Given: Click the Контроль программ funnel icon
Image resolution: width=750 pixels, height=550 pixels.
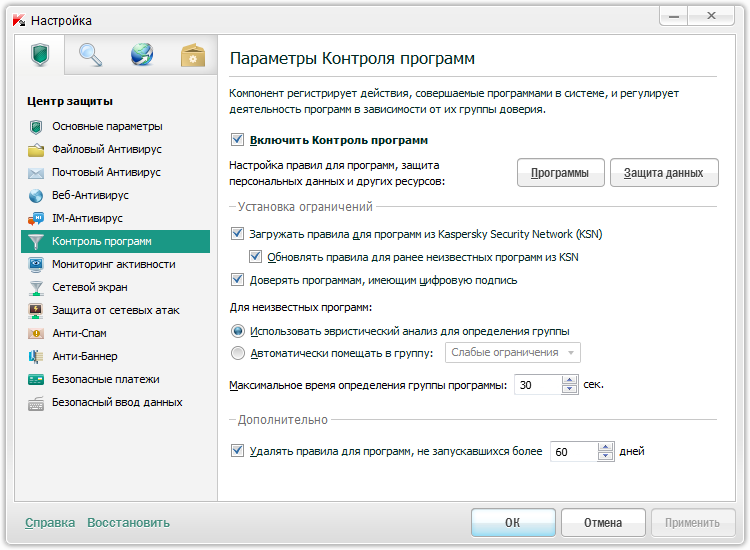Looking at the screenshot, I should [x=36, y=242].
